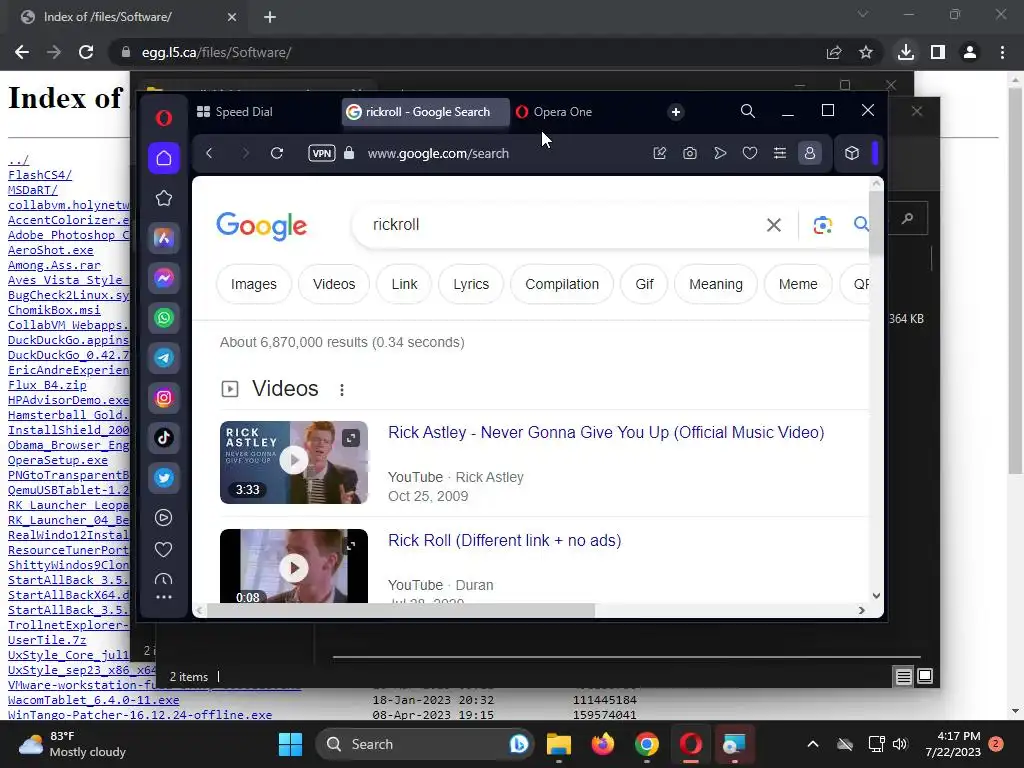Image resolution: width=1024 pixels, height=768 pixels.
Task: Select the Meme filter chip
Action: coord(798,284)
